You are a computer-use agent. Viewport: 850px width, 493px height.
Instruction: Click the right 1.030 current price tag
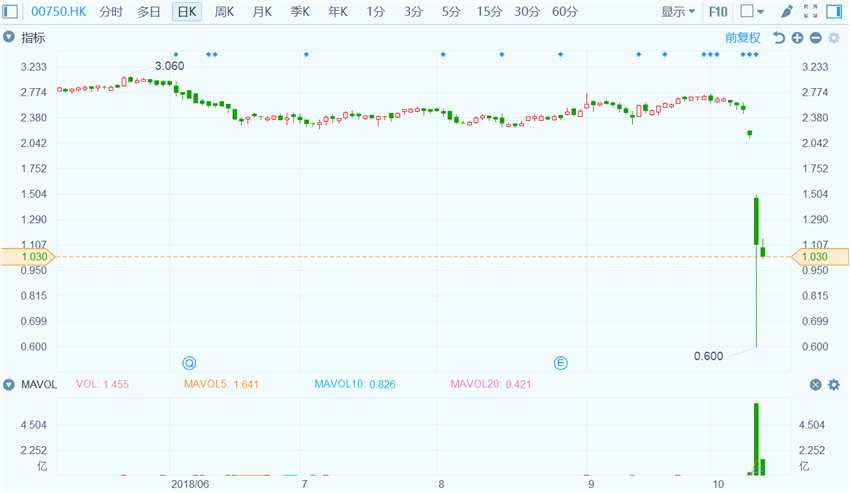pos(820,257)
